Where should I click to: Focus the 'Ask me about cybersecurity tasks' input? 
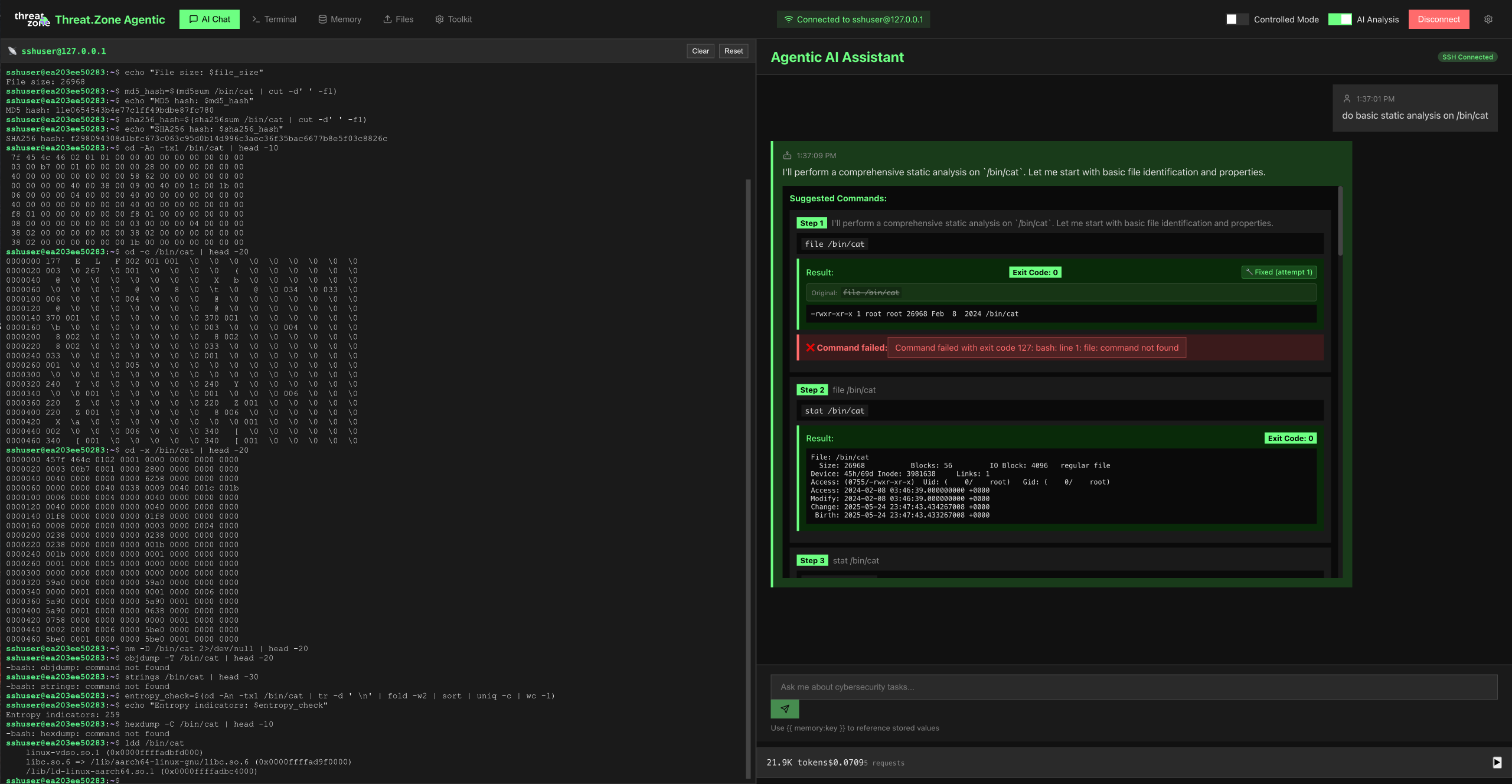[1134, 687]
